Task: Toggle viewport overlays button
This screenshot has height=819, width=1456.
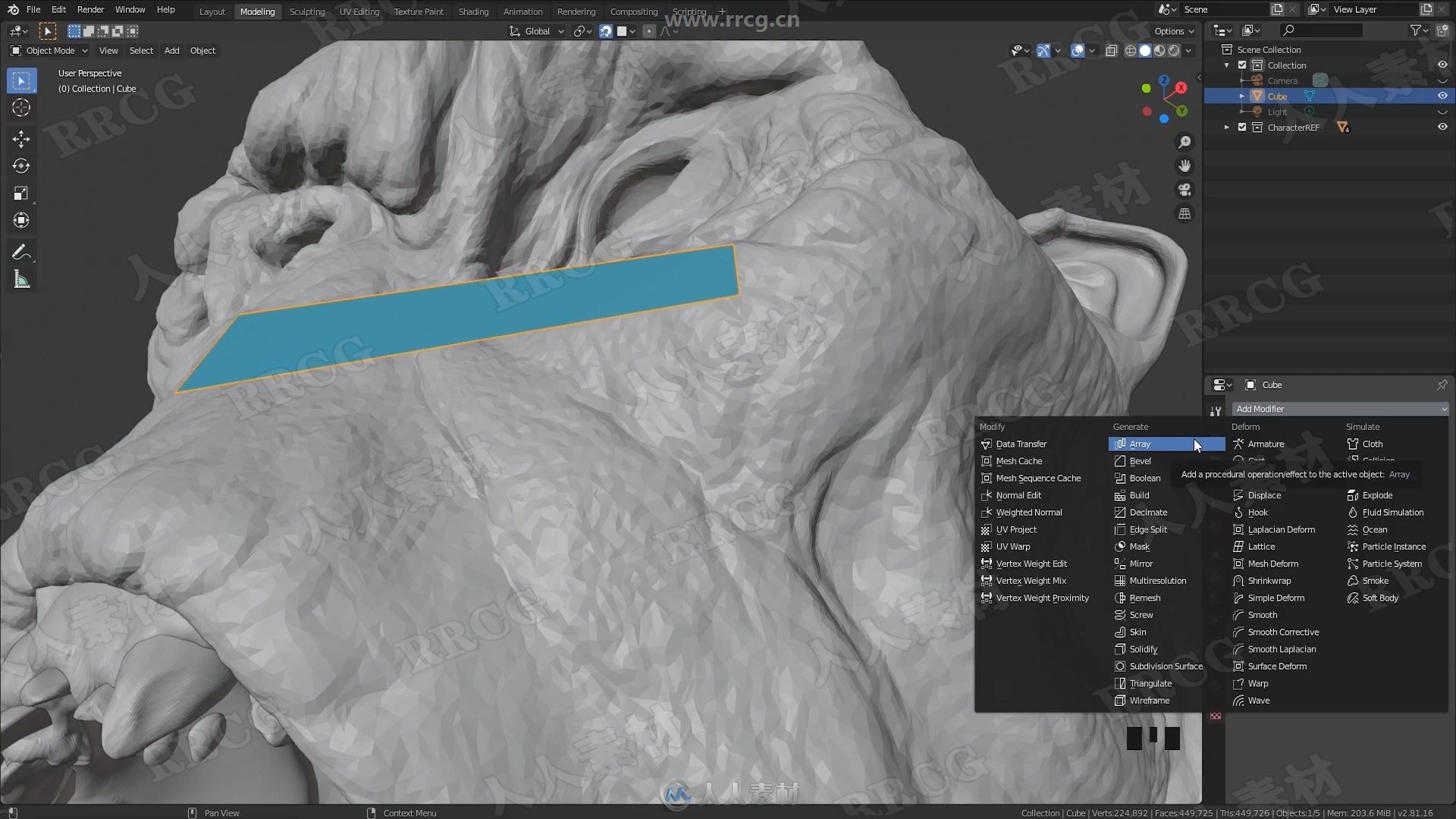Action: click(1077, 51)
